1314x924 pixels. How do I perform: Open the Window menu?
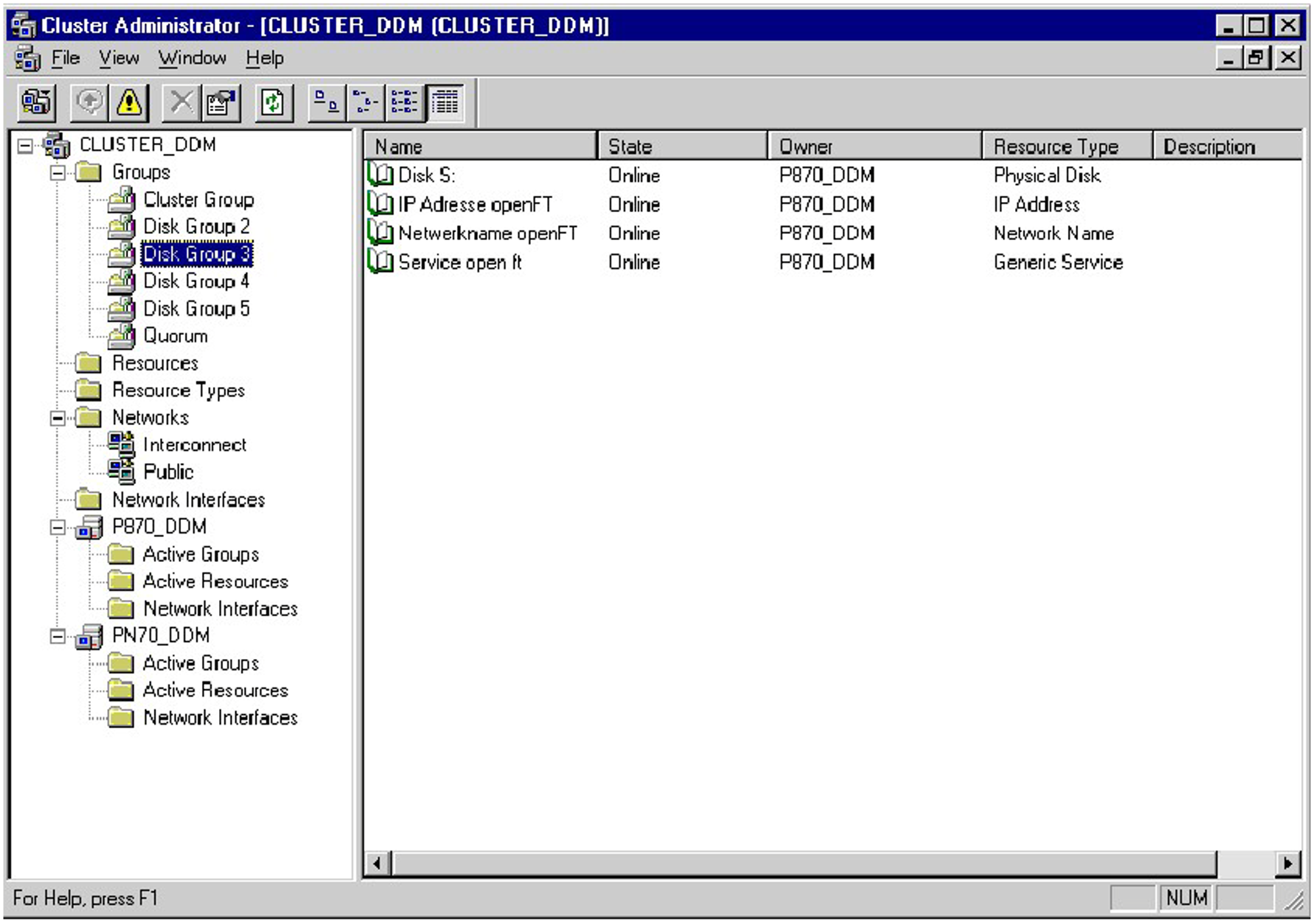pos(192,58)
